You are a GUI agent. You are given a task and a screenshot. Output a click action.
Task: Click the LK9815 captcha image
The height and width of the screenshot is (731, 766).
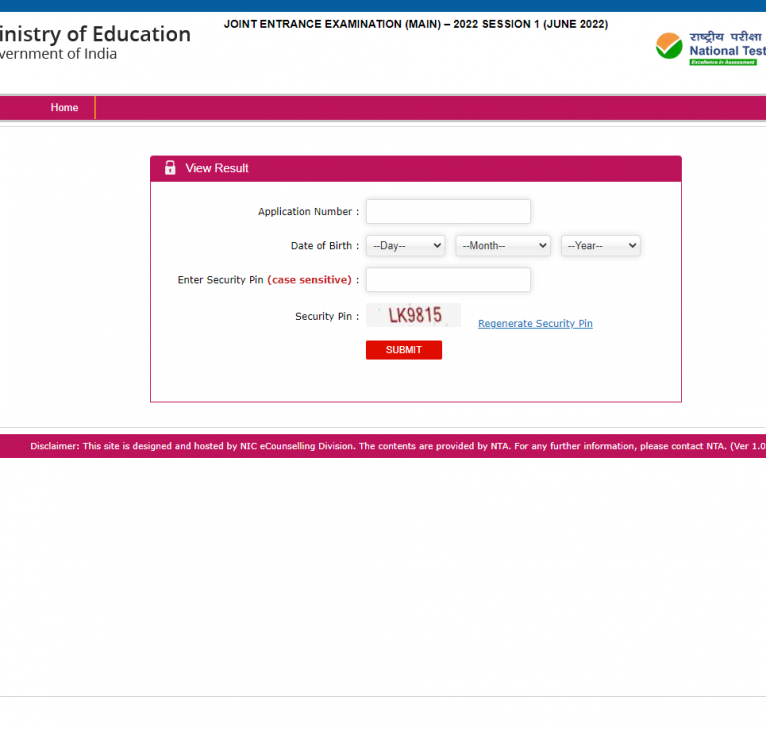tap(414, 316)
